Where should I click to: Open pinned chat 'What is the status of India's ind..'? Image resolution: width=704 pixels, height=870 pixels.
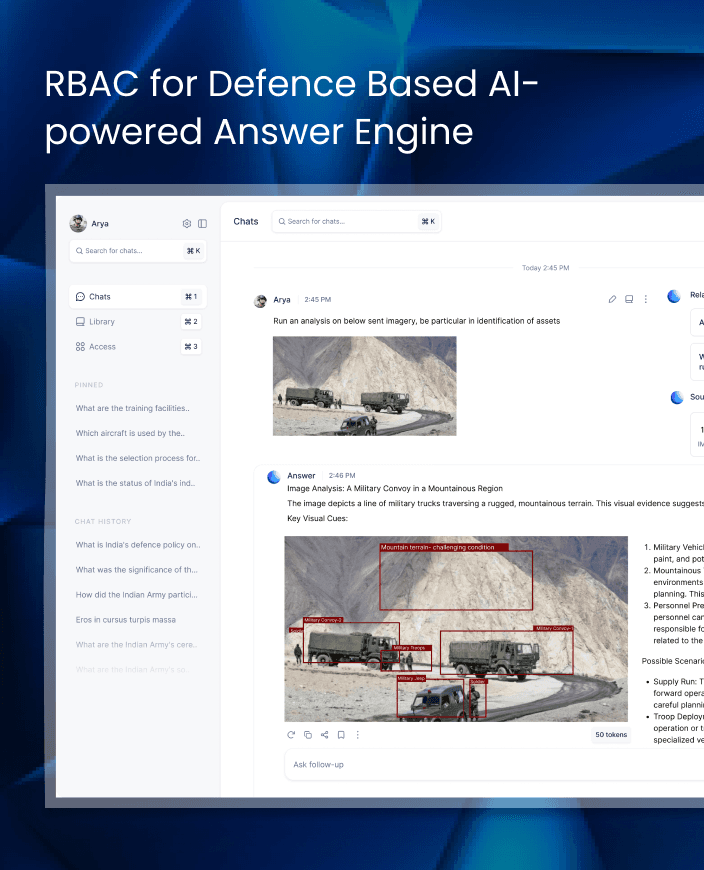(x=135, y=483)
